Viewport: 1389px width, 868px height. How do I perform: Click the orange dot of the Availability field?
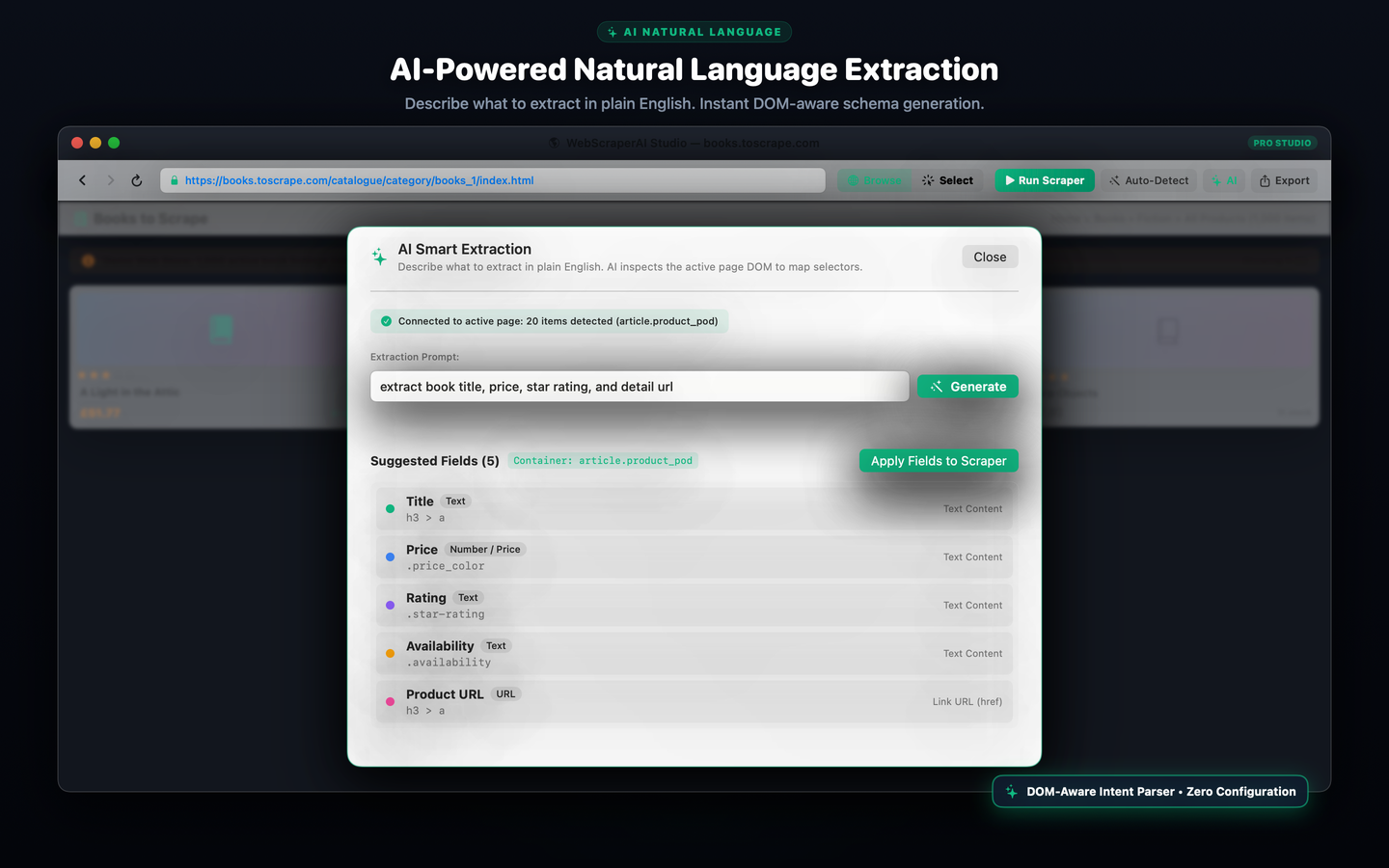click(x=390, y=654)
